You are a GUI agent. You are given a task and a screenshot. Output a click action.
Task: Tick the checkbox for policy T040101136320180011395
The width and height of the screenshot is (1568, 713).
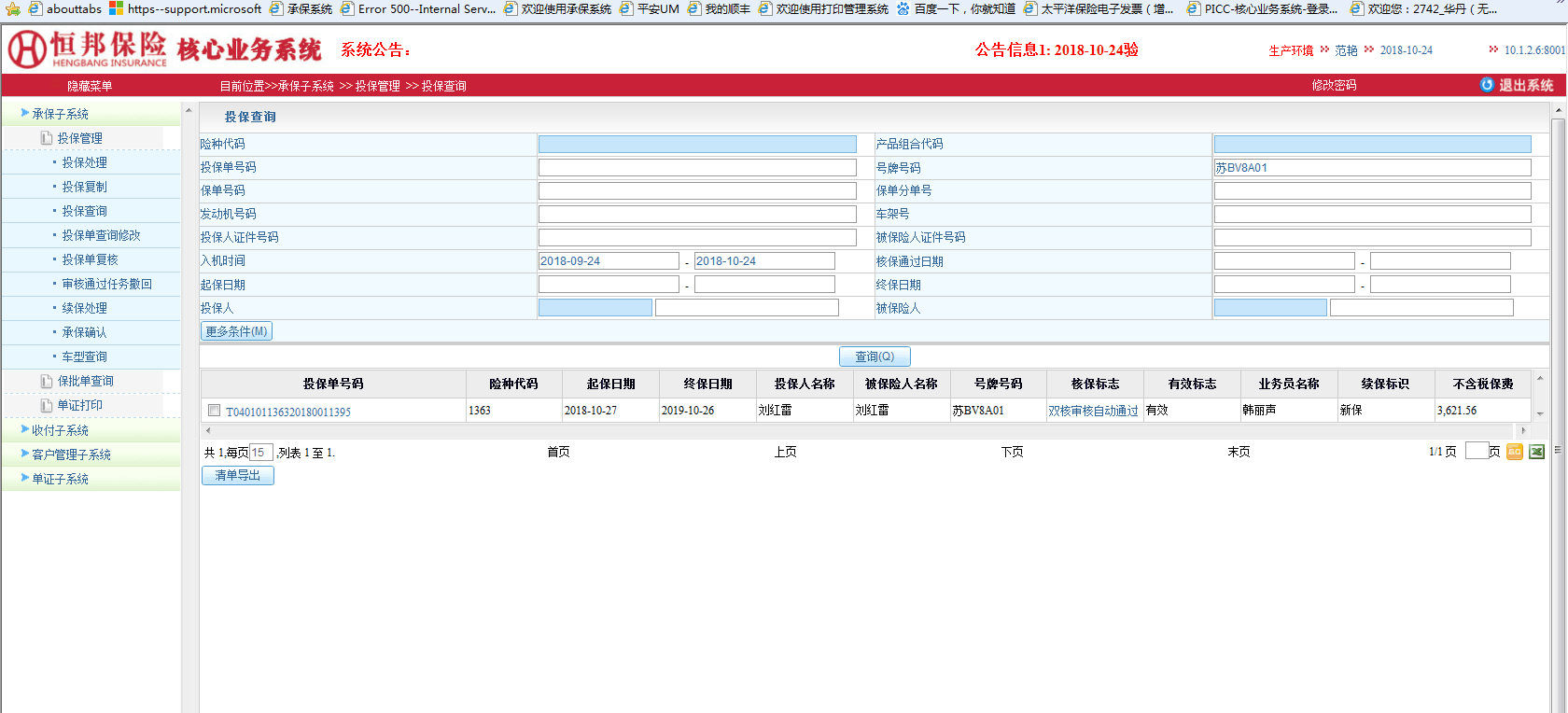[x=215, y=411]
